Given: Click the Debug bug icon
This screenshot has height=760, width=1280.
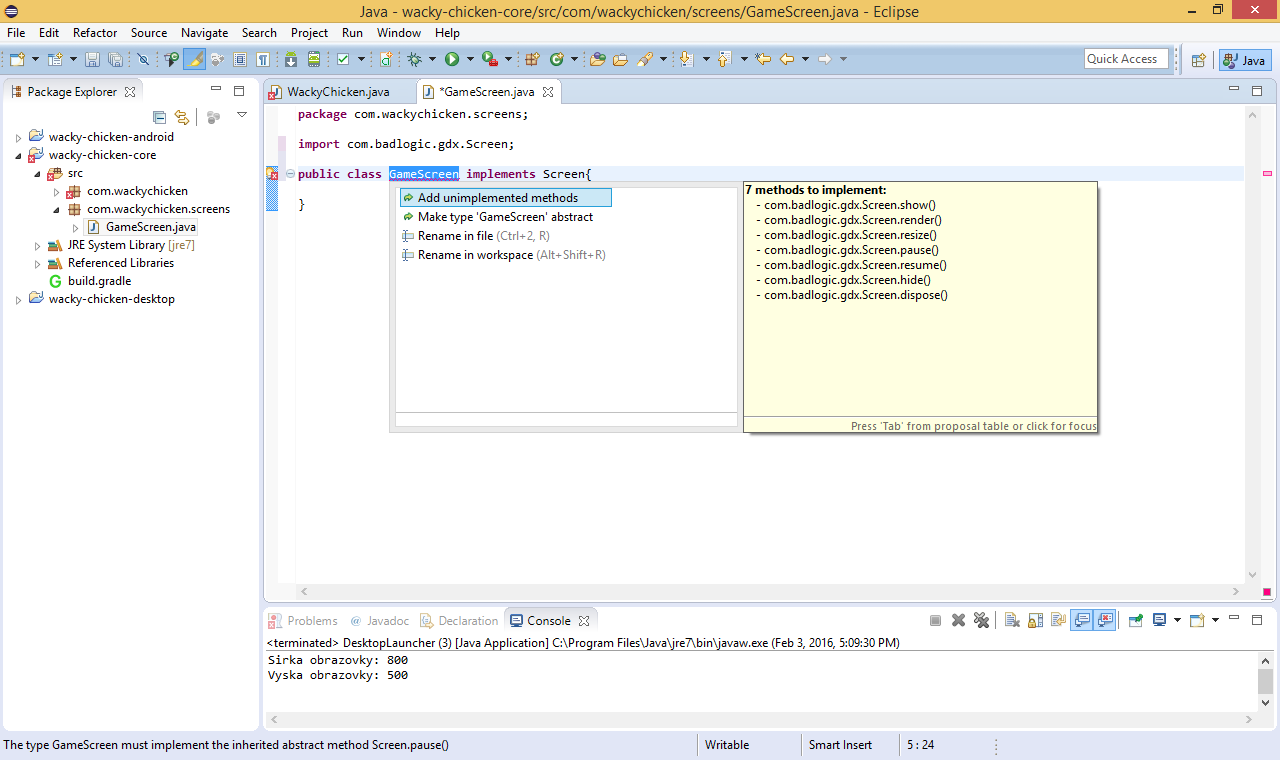Looking at the screenshot, I should tap(415, 60).
